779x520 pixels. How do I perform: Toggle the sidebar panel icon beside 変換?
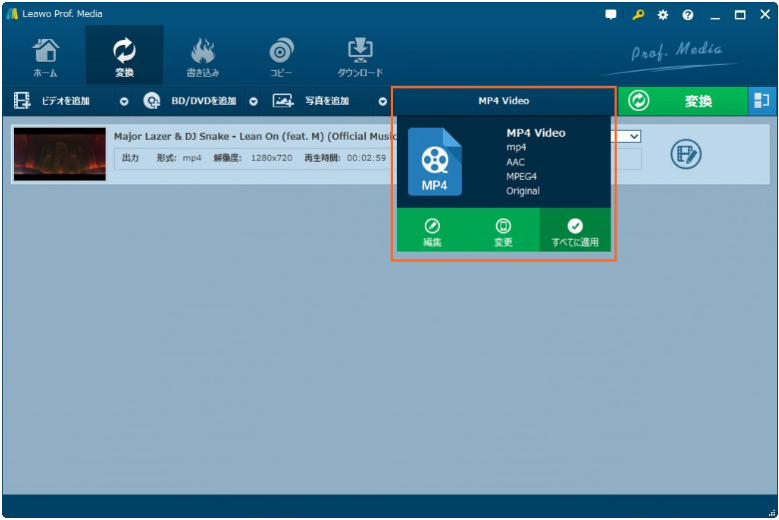tap(762, 101)
